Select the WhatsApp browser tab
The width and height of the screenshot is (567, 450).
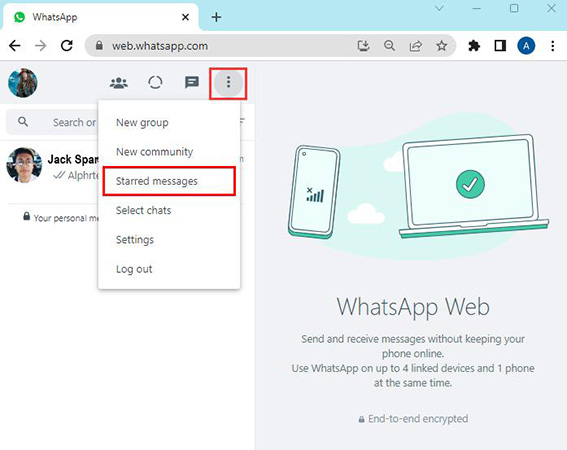pos(101,17)
